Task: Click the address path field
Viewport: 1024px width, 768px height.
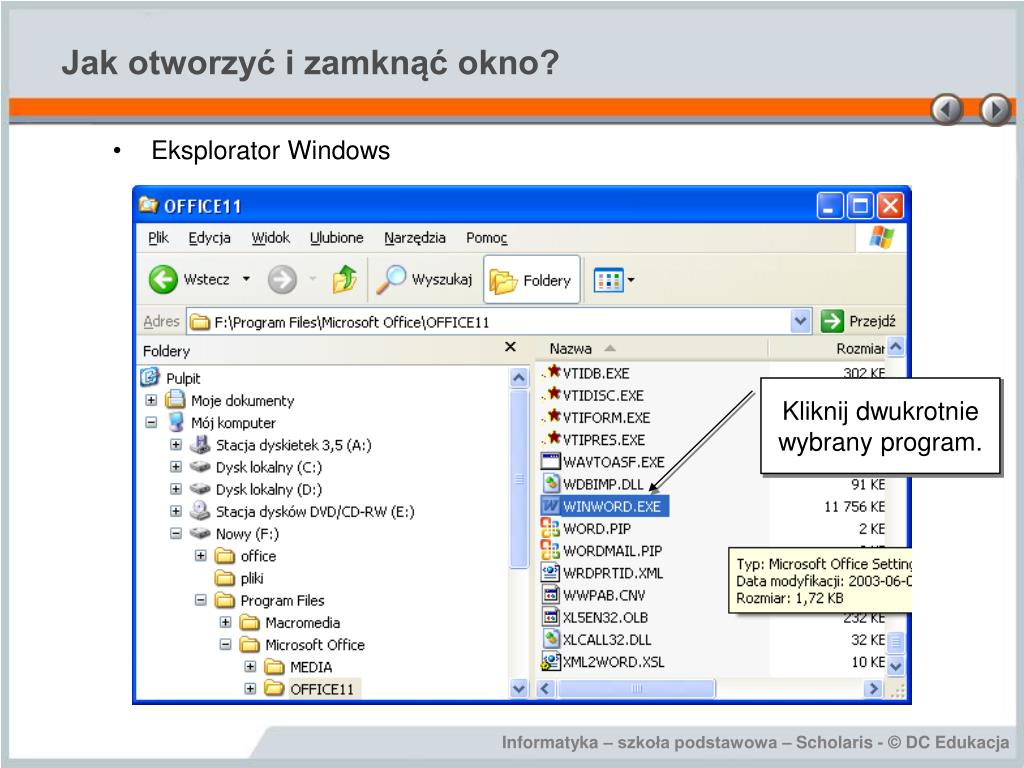Action: click(x=490, y=322)
